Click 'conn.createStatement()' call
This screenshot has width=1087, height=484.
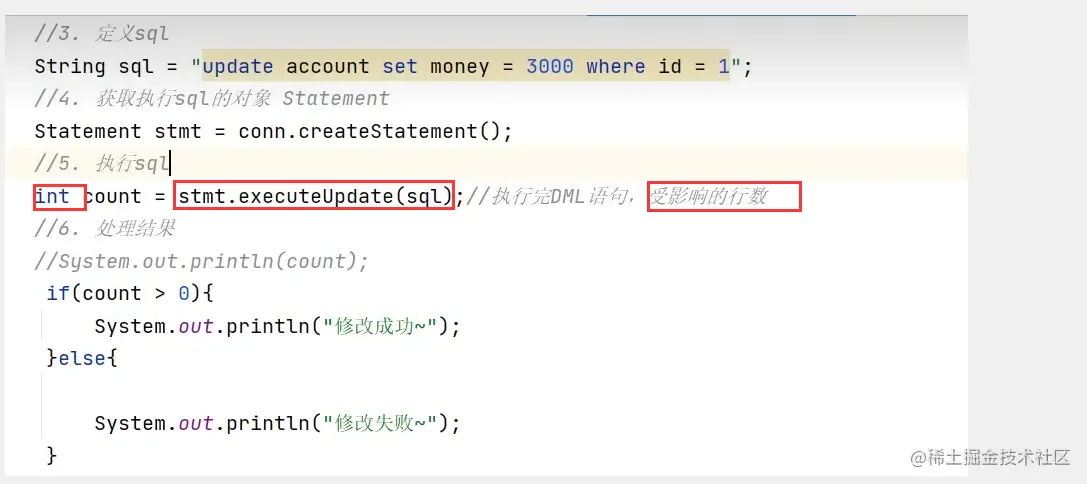tap(369, 132)
